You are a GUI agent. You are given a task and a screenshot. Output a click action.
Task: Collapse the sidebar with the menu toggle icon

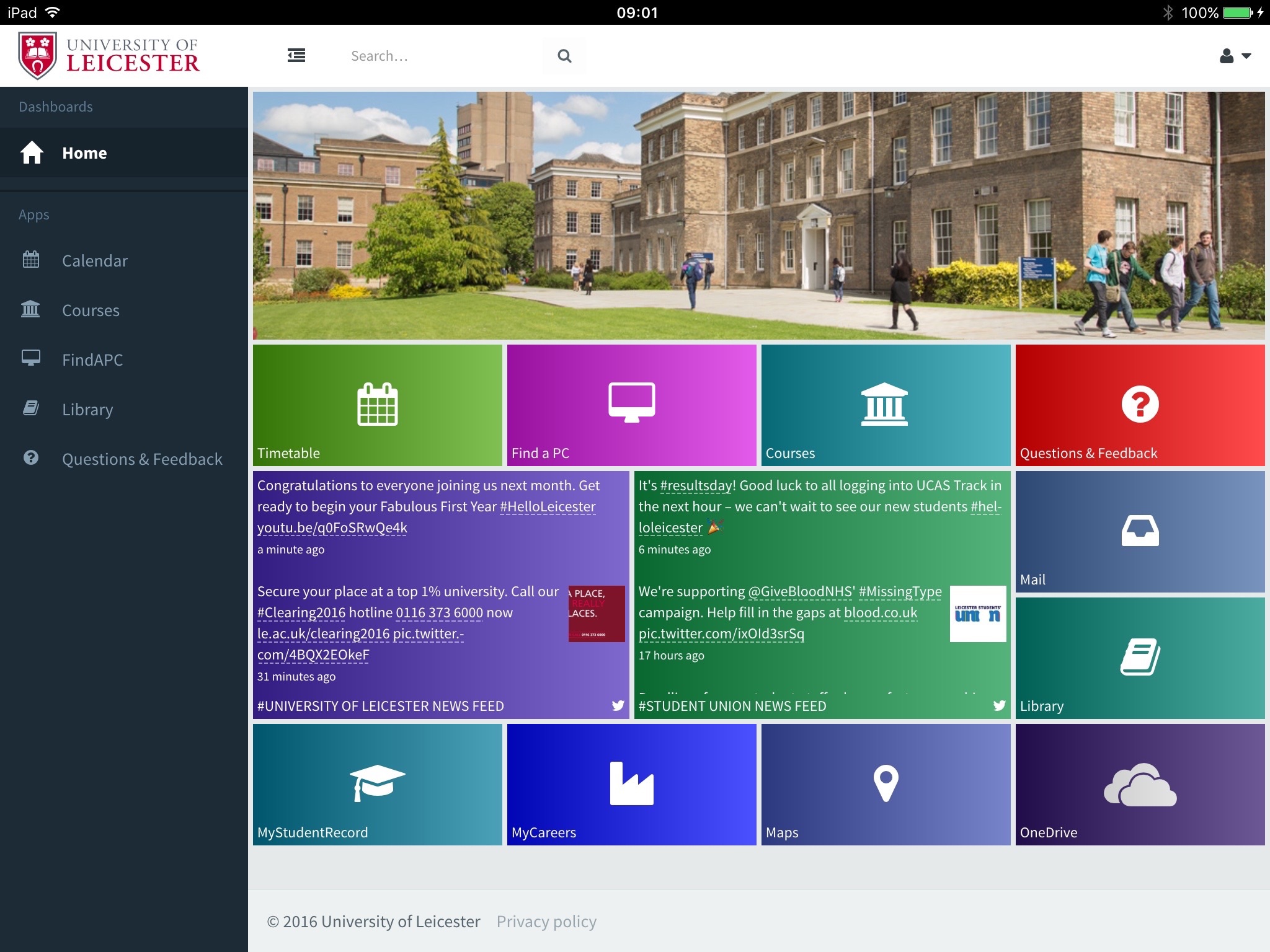coord(296,56)
